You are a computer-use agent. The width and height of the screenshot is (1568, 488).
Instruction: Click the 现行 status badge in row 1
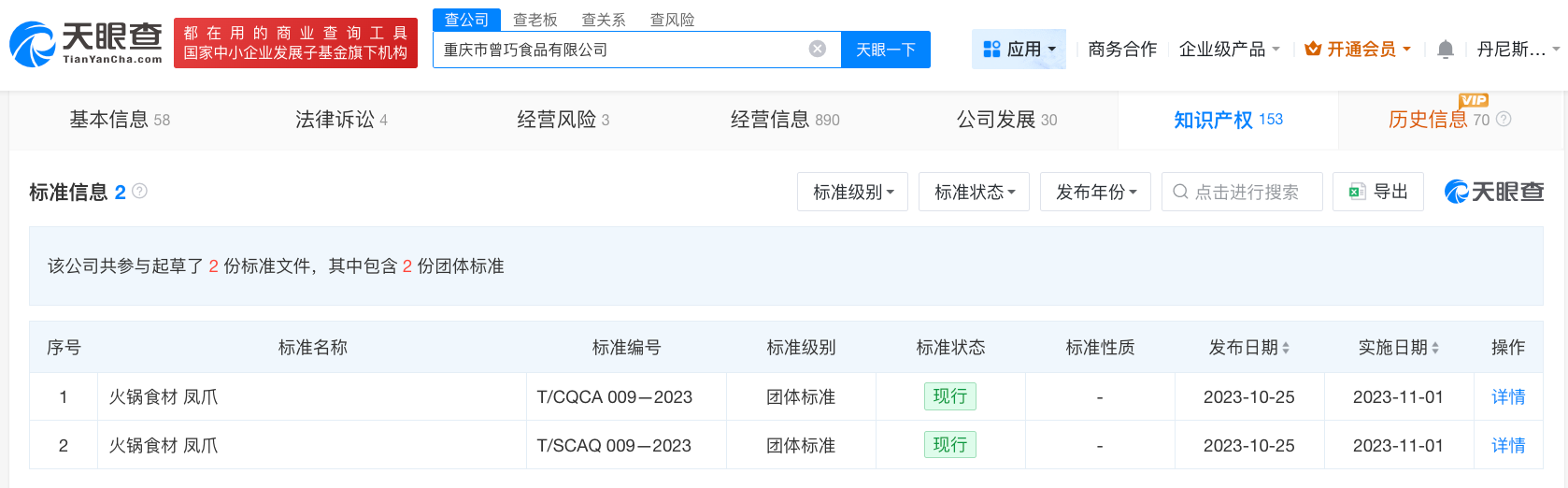949,396
